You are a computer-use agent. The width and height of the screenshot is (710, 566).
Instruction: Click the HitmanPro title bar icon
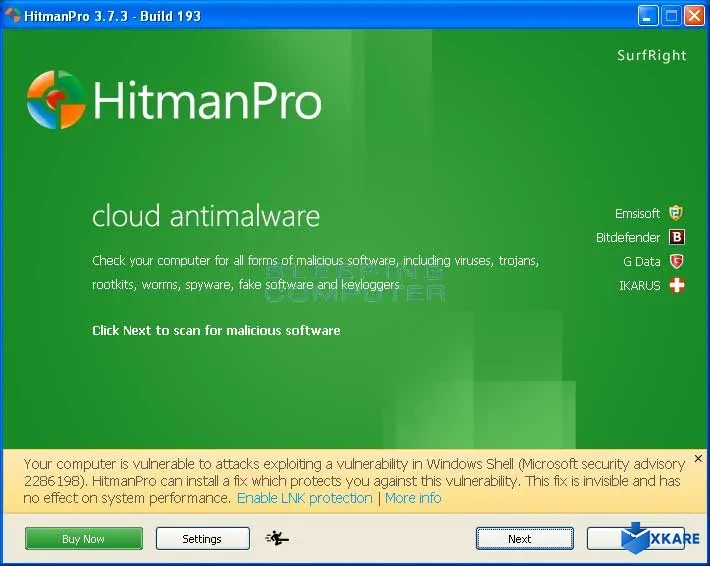(x=13, y=15)
